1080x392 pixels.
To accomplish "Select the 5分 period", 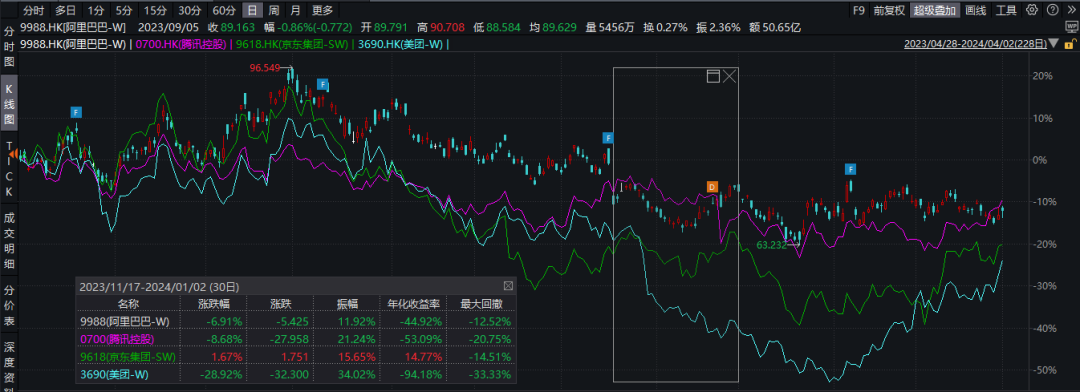I will click(x=124, y=10).
